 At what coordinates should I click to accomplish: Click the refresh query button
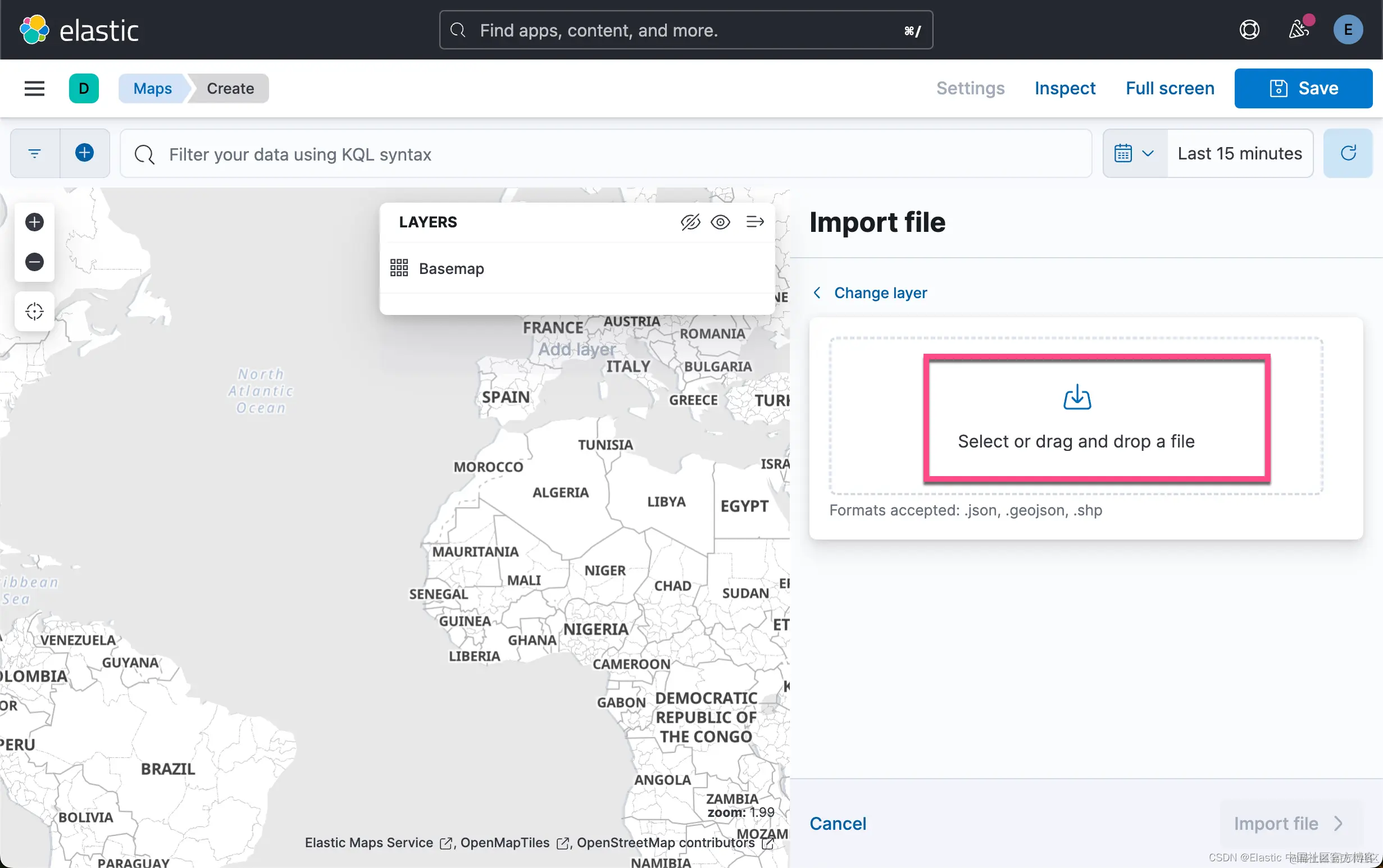[1348, 153]
